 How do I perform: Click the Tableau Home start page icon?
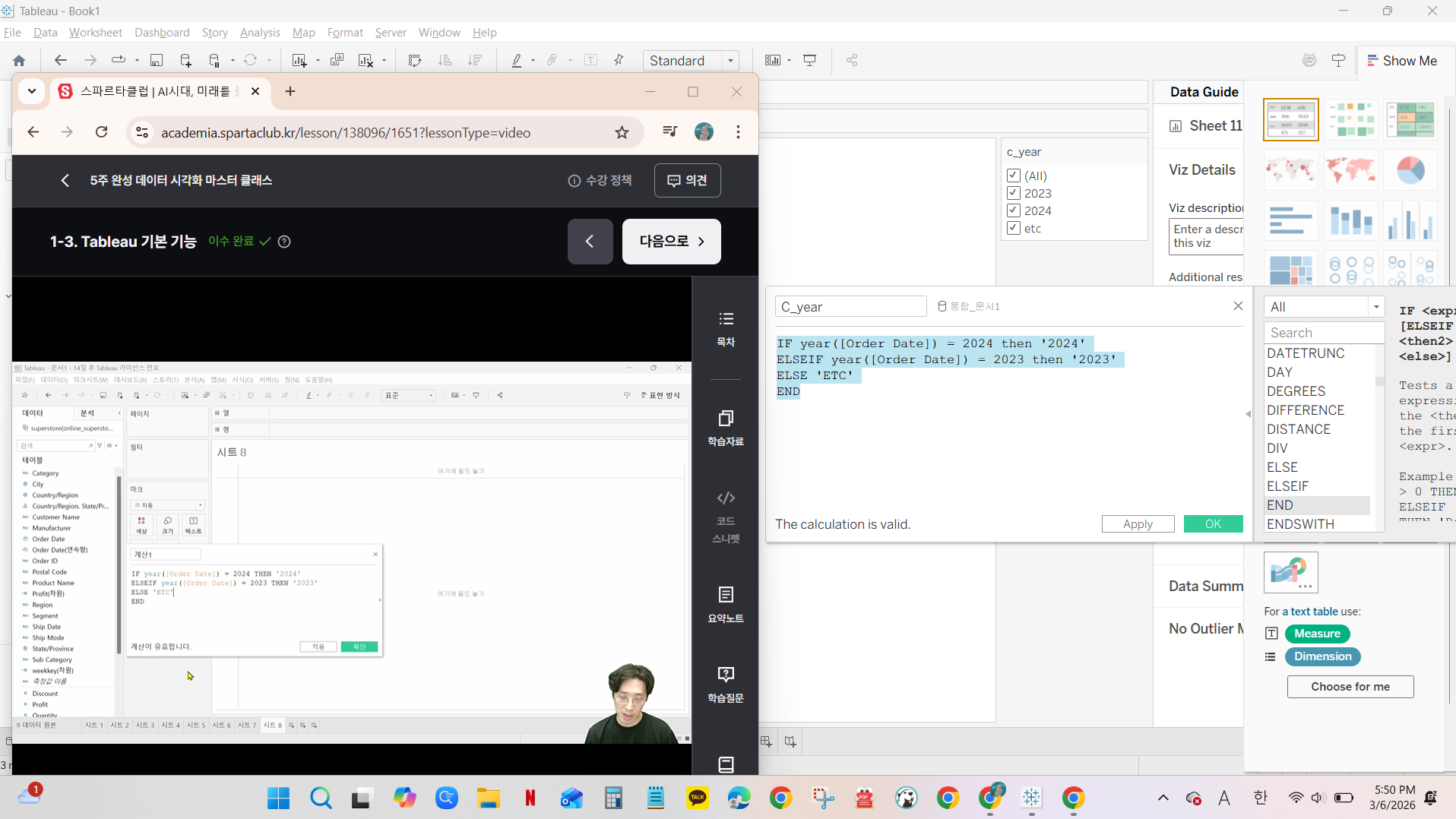20,61
